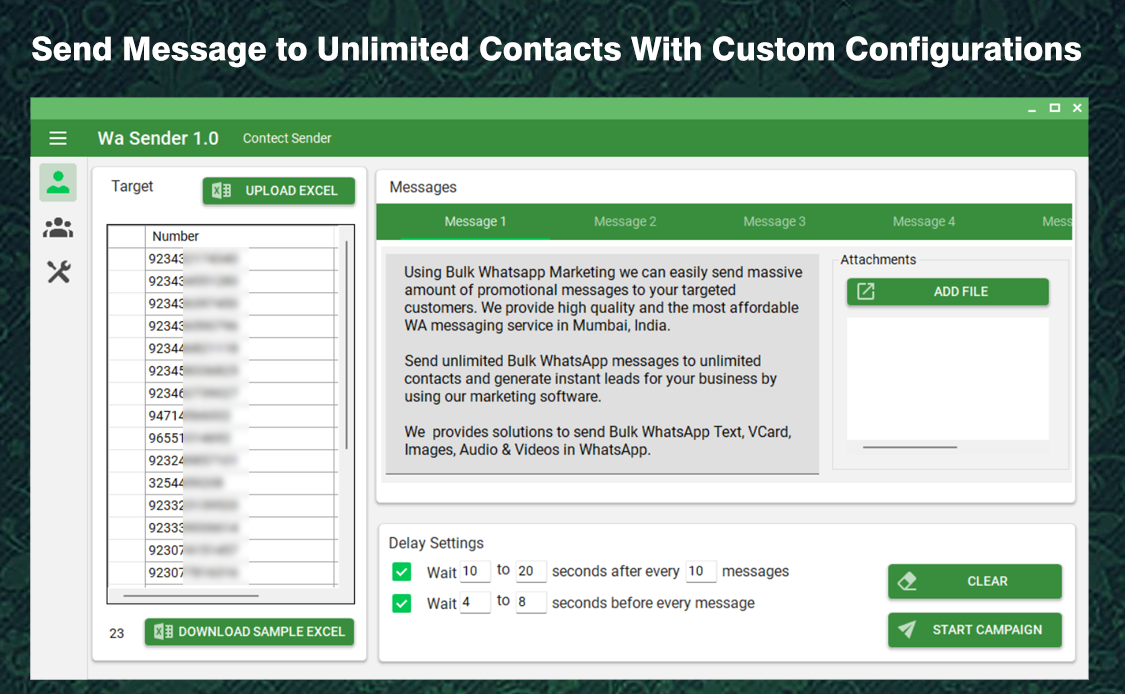This screenshot has width=1125, height=694.
Task: Click the Excel icon on Upload Excel button
Action: [222, 190]
